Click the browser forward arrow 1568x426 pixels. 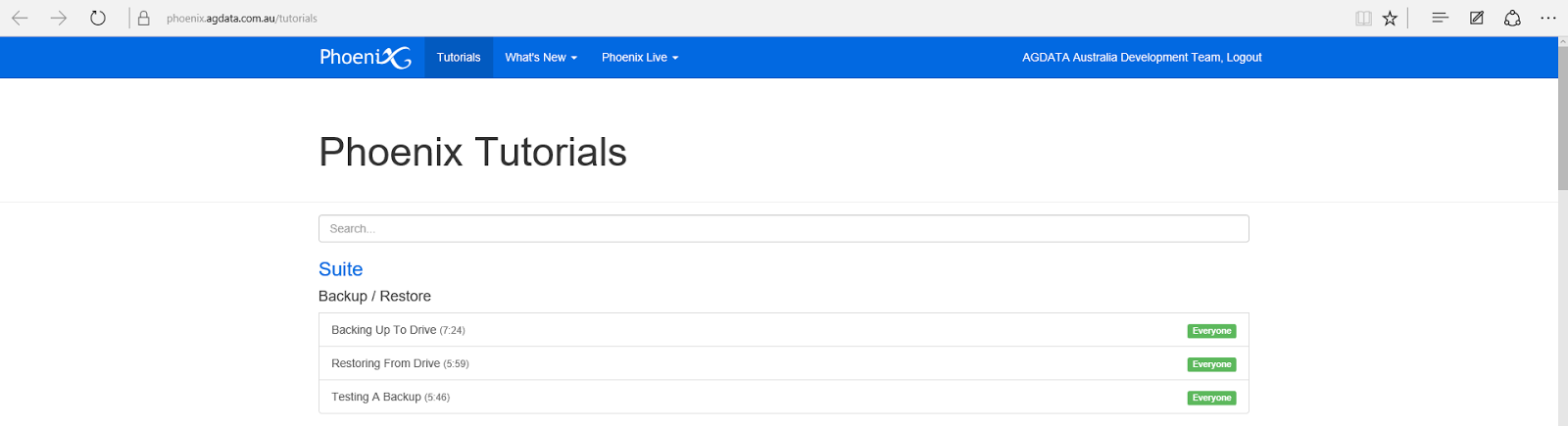click(x=59, y=18)
